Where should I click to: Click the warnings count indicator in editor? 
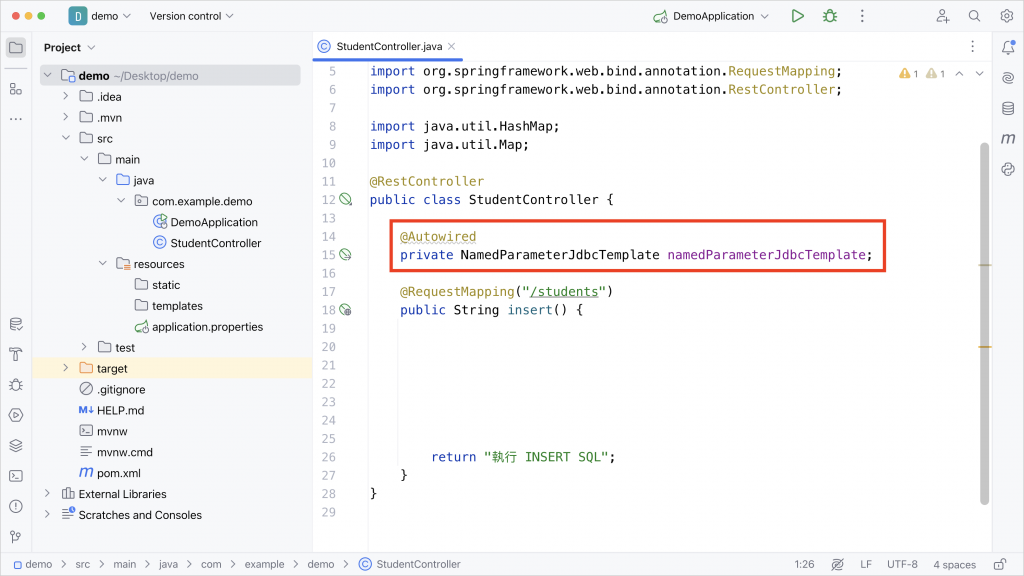click(x=921, y=74)
